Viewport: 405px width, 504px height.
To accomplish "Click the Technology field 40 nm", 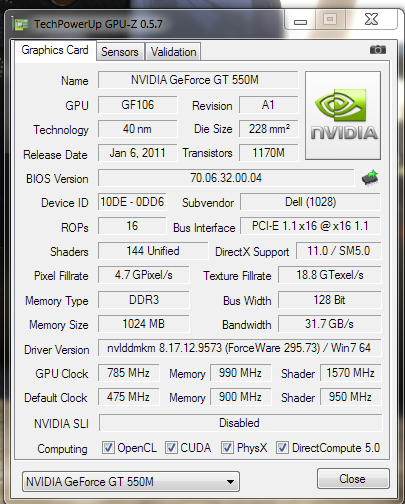I will point(138,129).
